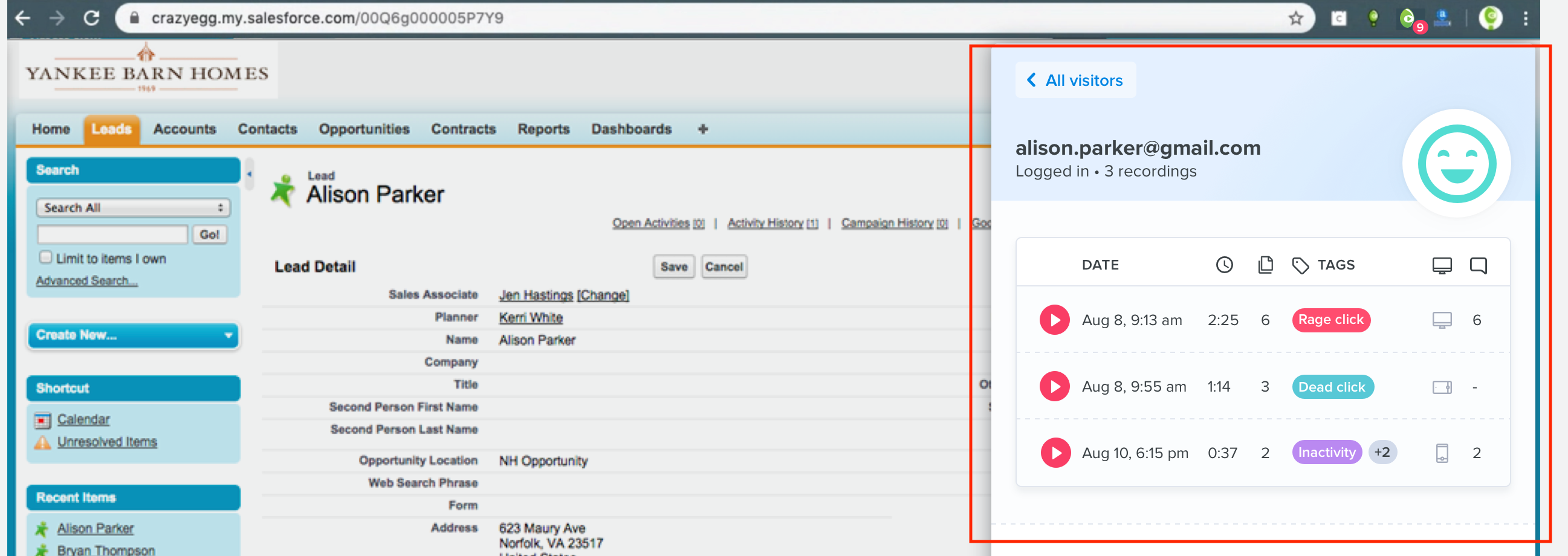Viewport: 1568px width, 556px height.
Task: Collapse the sidebar with arrow handle
Action: pyautogui.click(x=250, y=175)
